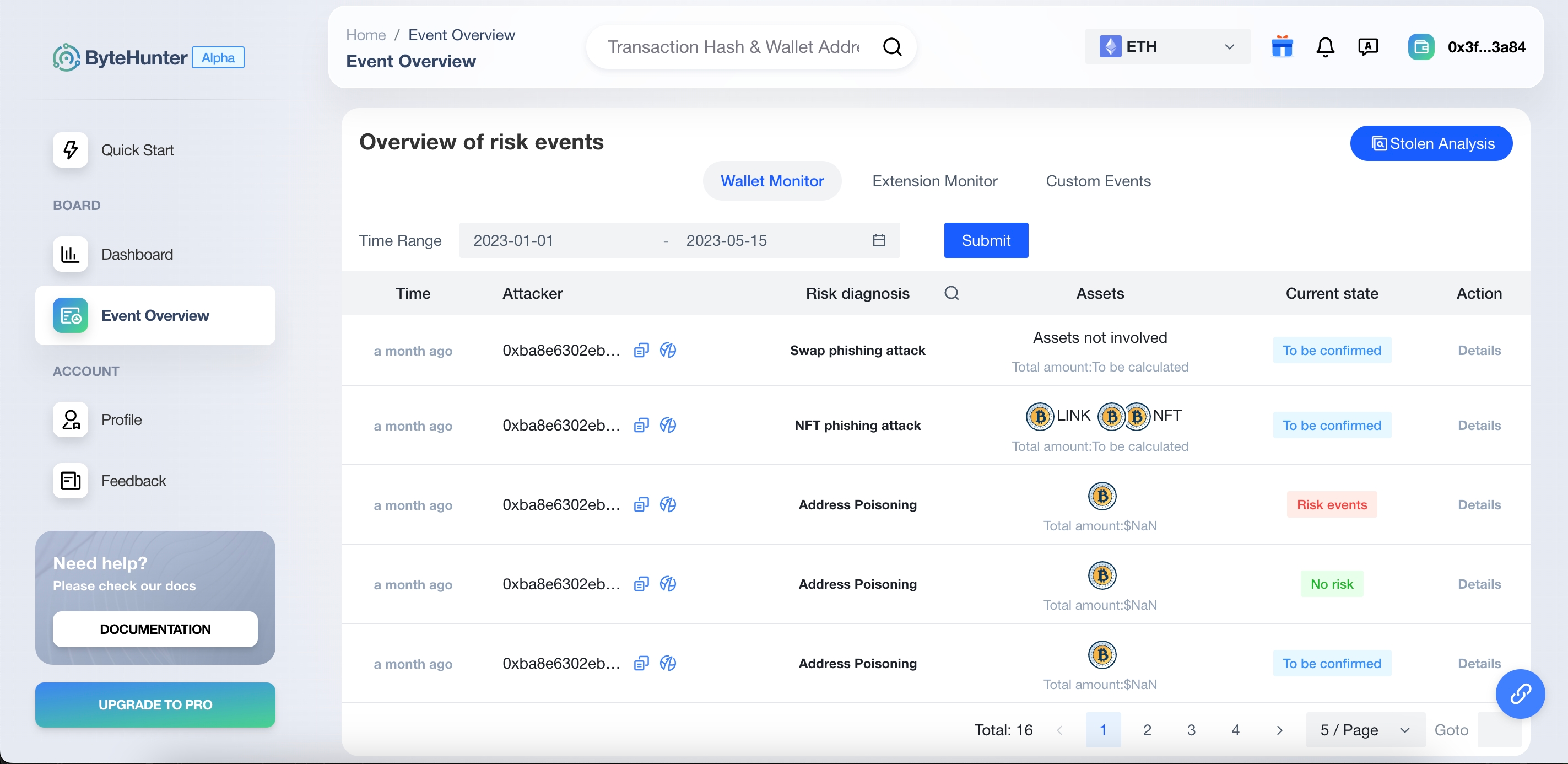Viewport: 1568px width, 764px height.
Task: Switch to Extension Monitor tab
Action: click(934, 181)
